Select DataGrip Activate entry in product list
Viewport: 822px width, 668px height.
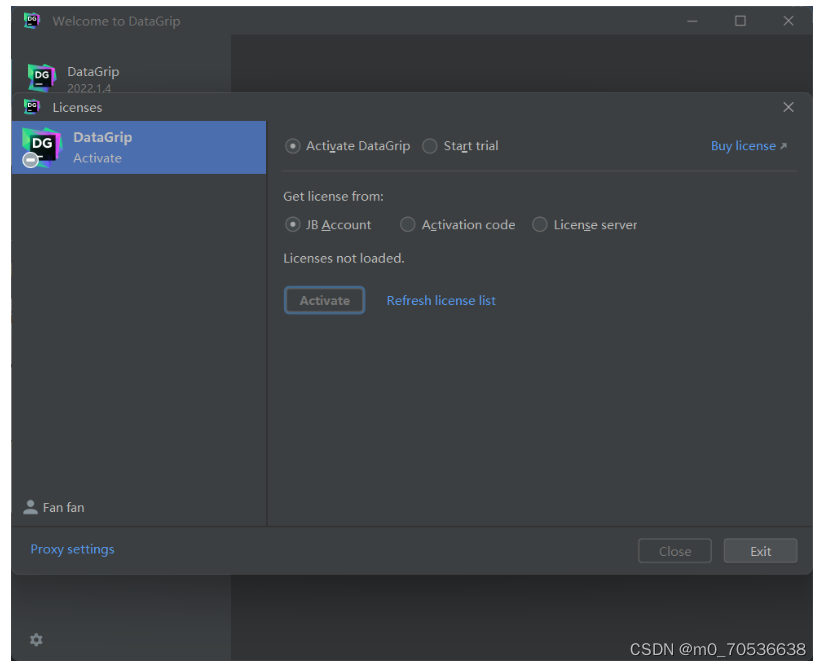139,147
